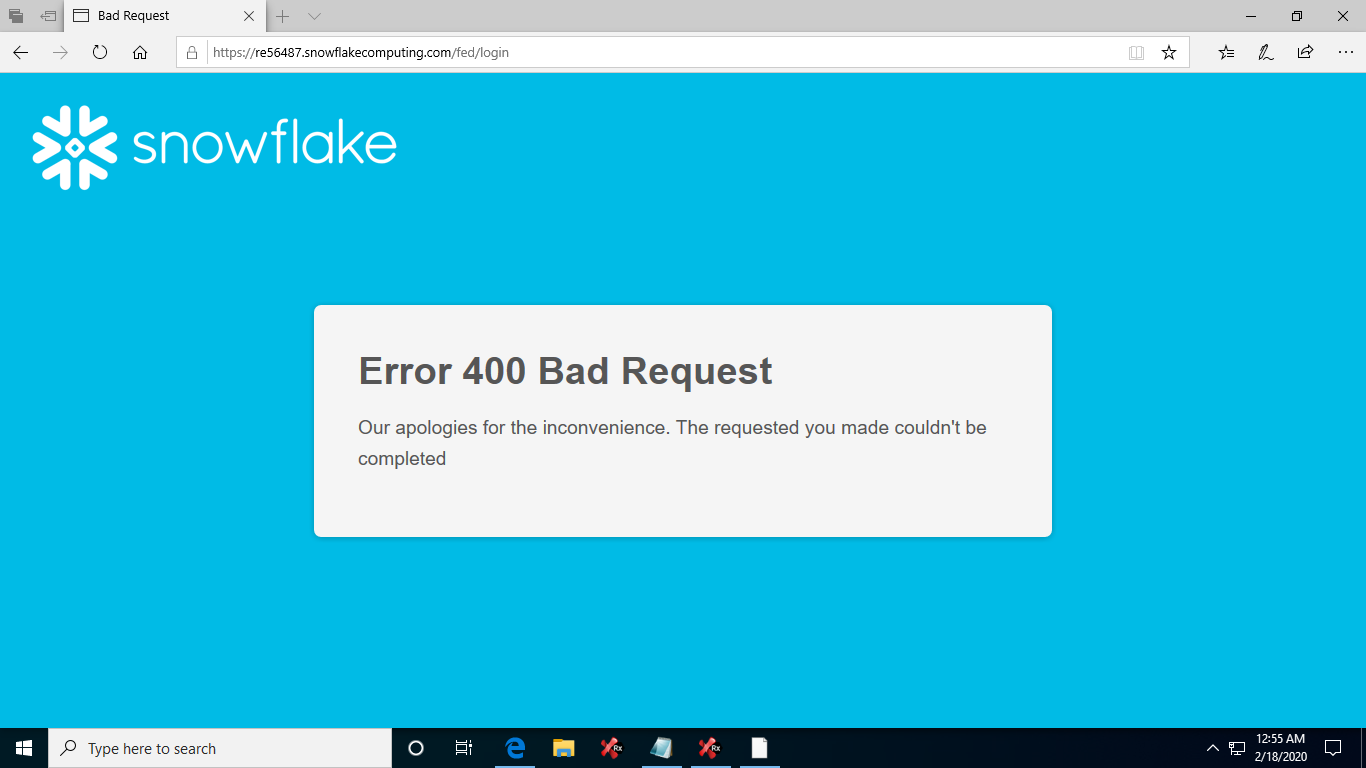Click the Type here to search box

click(220, 748)
